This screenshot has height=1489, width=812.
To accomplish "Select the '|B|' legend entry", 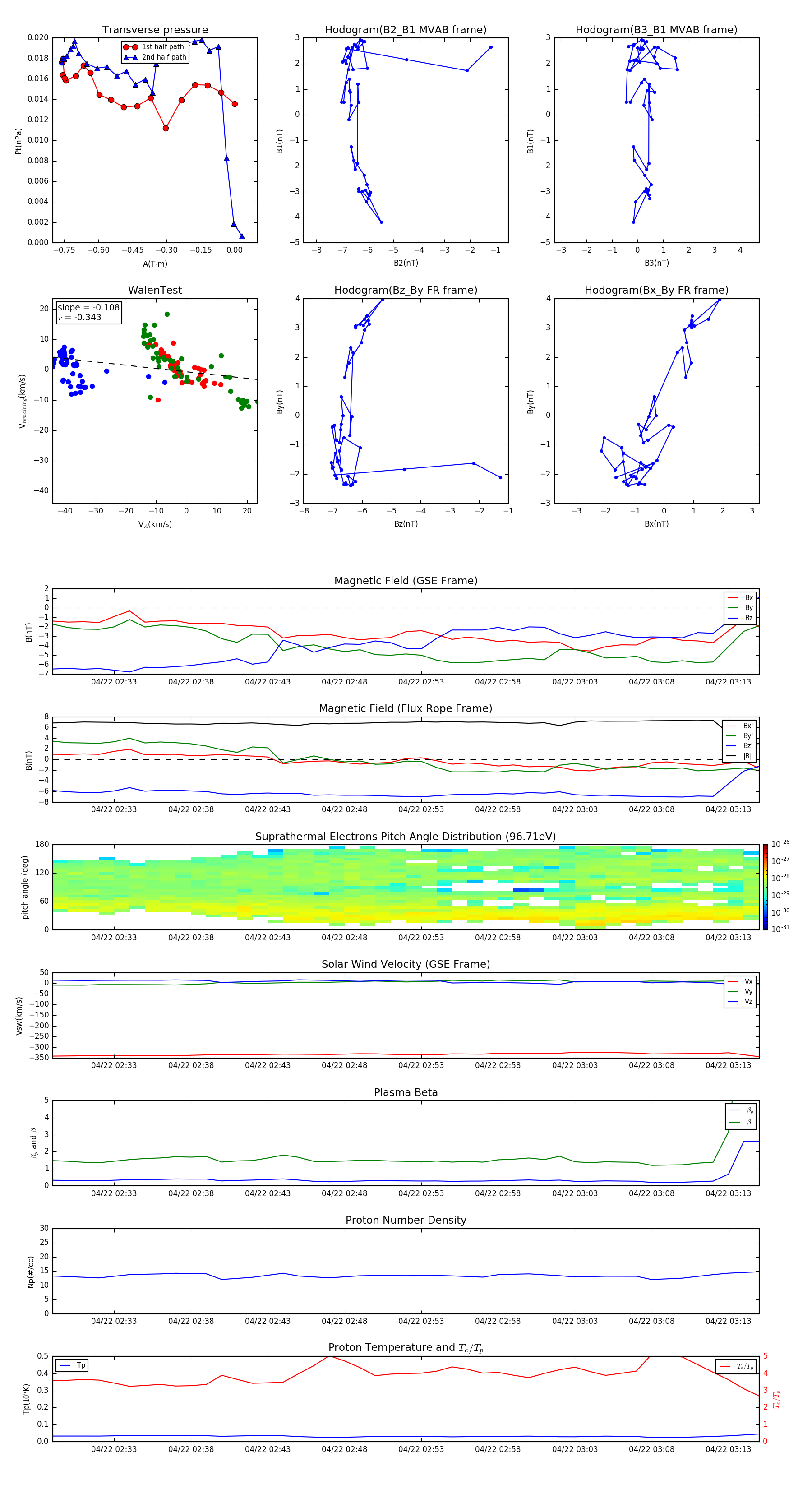I will click(740, 756).
